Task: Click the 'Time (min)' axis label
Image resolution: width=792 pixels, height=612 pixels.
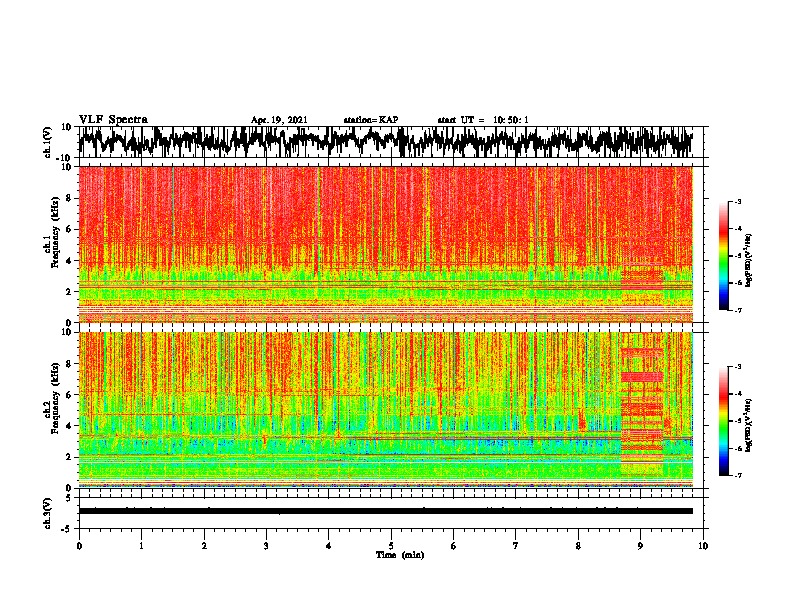Action: pos(400,555)
